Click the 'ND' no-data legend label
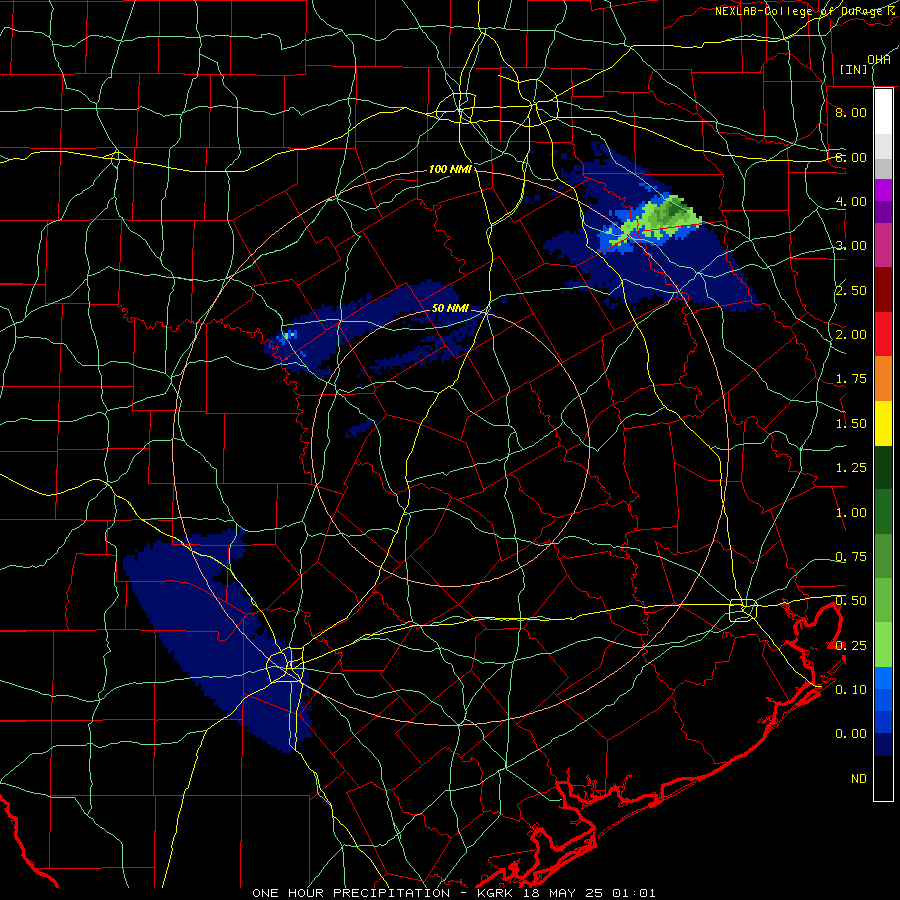 point(859,779)
